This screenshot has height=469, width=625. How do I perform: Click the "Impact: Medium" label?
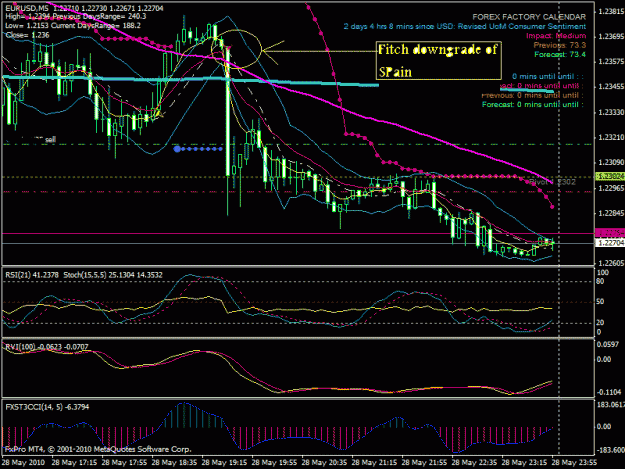(556, 36)
